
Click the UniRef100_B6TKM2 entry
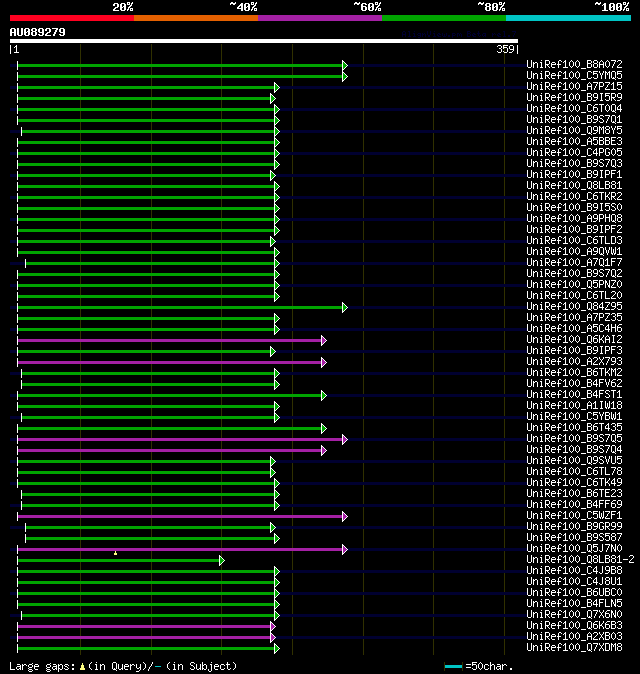tap(574, 372)
